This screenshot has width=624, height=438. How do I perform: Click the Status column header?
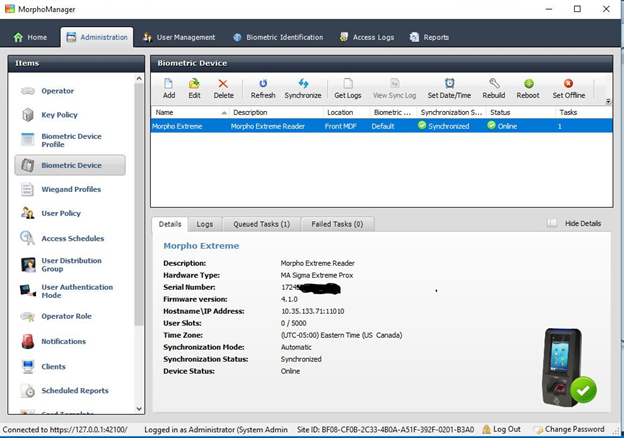point(521,113)
